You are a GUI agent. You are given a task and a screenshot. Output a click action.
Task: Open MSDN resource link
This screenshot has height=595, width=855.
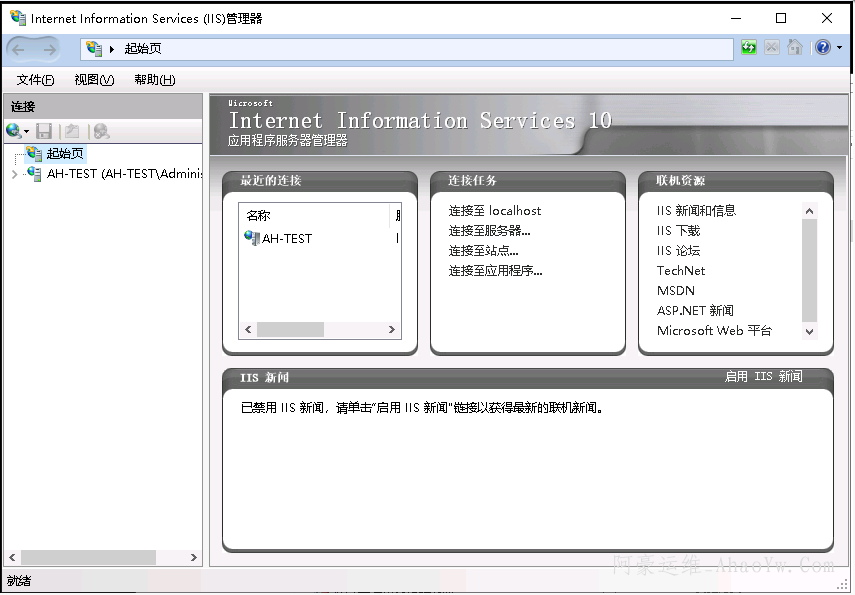point(676,291)
